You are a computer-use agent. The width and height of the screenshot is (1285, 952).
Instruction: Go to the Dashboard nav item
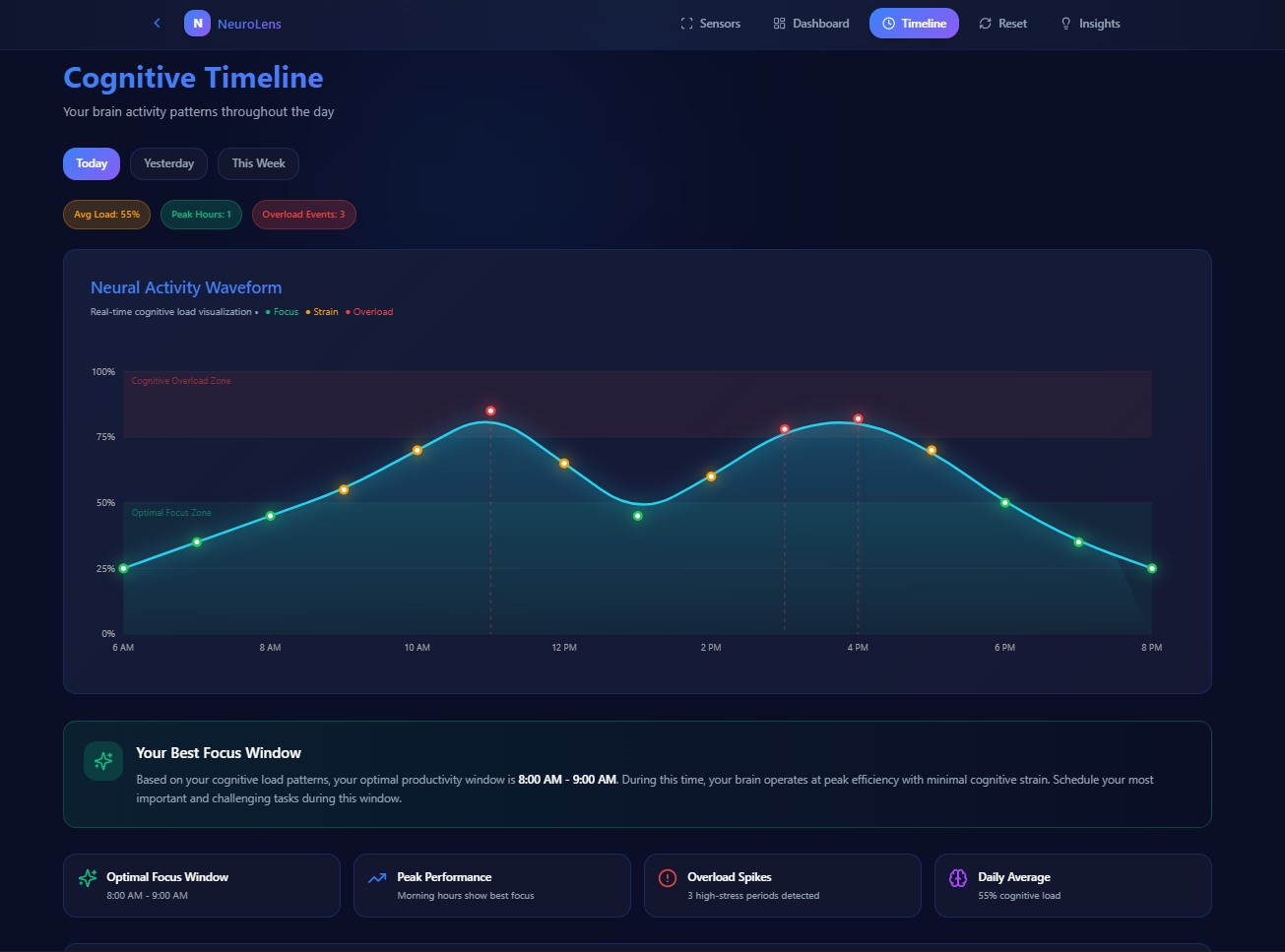point(811,24)
